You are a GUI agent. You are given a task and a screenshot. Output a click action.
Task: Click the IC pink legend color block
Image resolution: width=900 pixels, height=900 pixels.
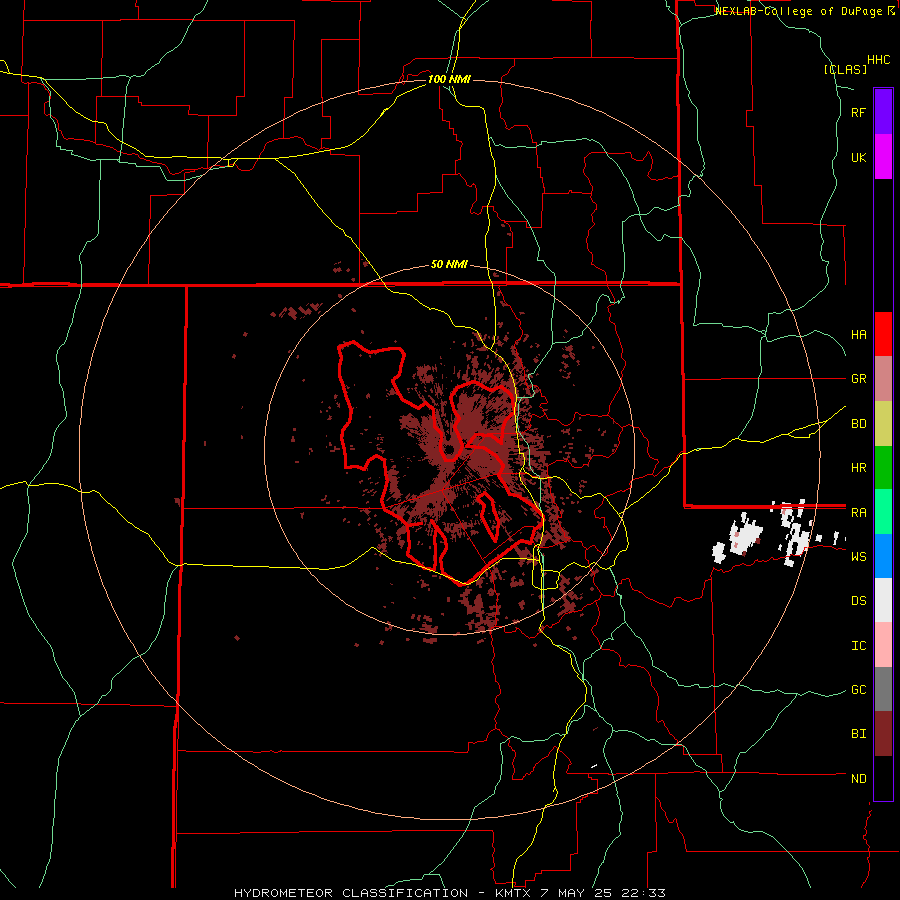pos(883,645)
